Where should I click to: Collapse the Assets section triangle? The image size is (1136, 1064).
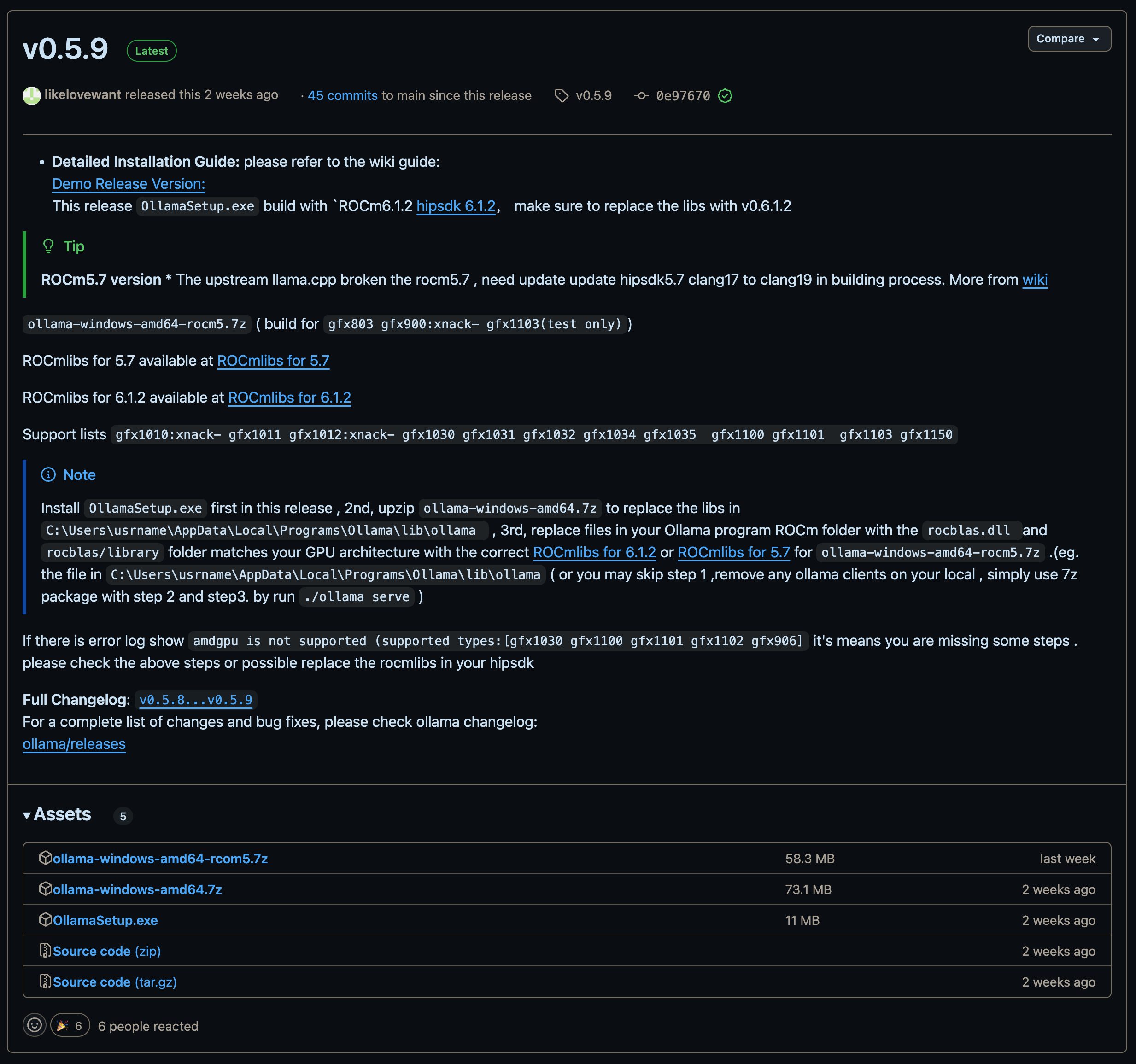(27, 815)
